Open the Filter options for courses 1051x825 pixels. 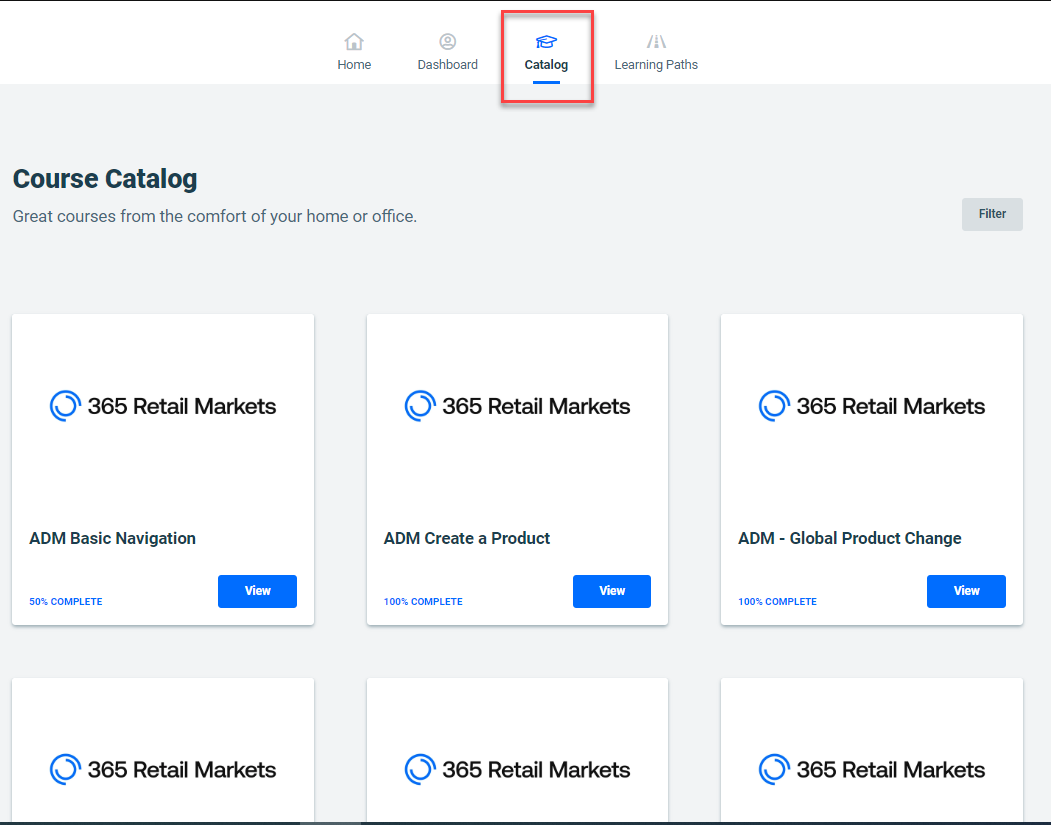point(992,214)
